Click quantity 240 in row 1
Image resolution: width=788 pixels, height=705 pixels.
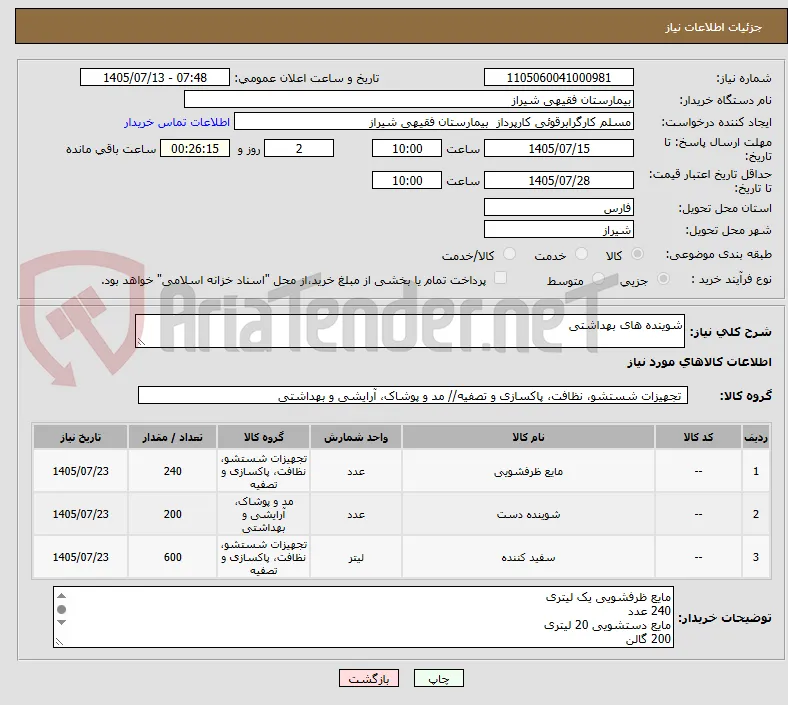[x=172, y=471]
